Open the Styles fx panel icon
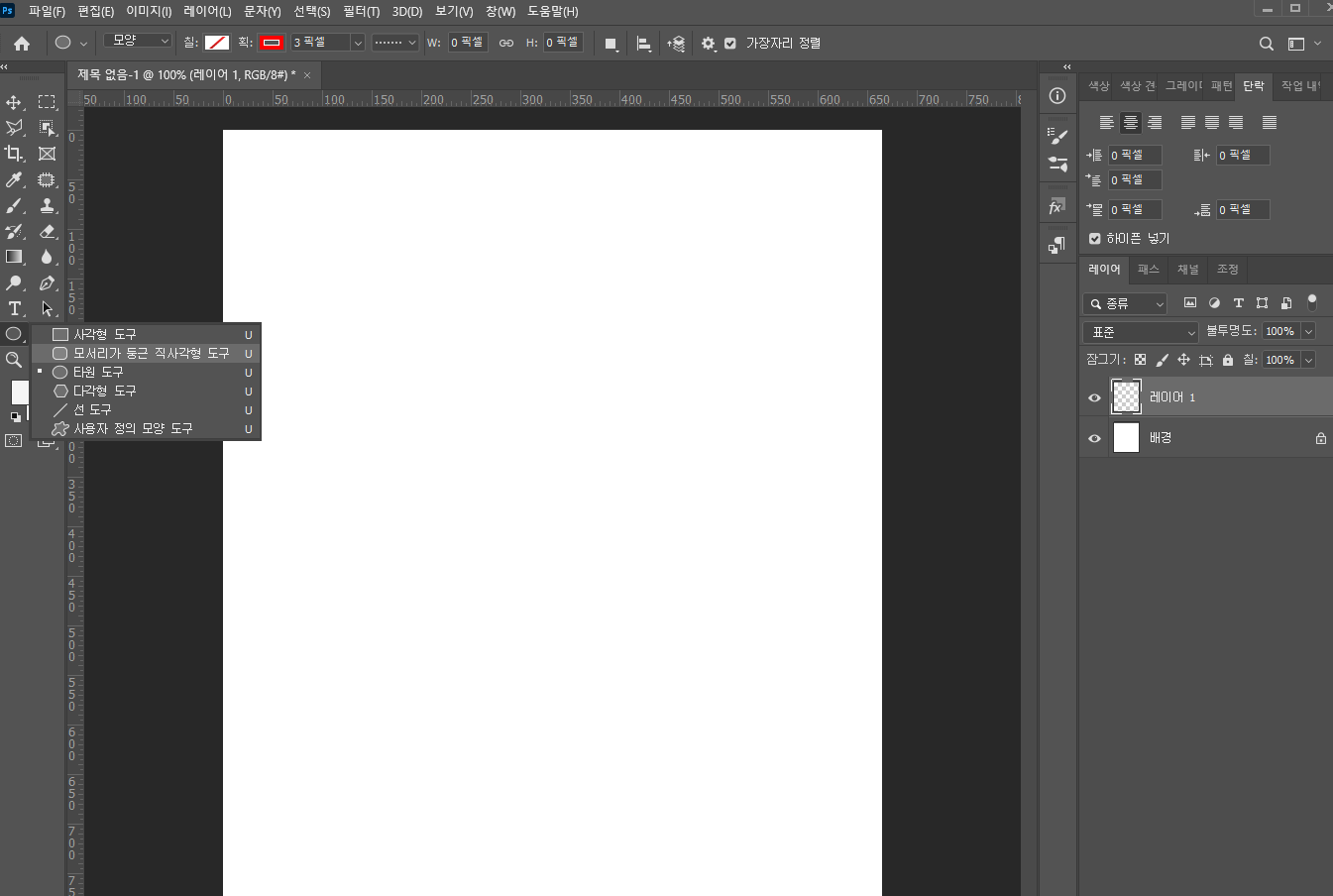Viewport: 1333px width, 896px height. [x=1057, y=206]
